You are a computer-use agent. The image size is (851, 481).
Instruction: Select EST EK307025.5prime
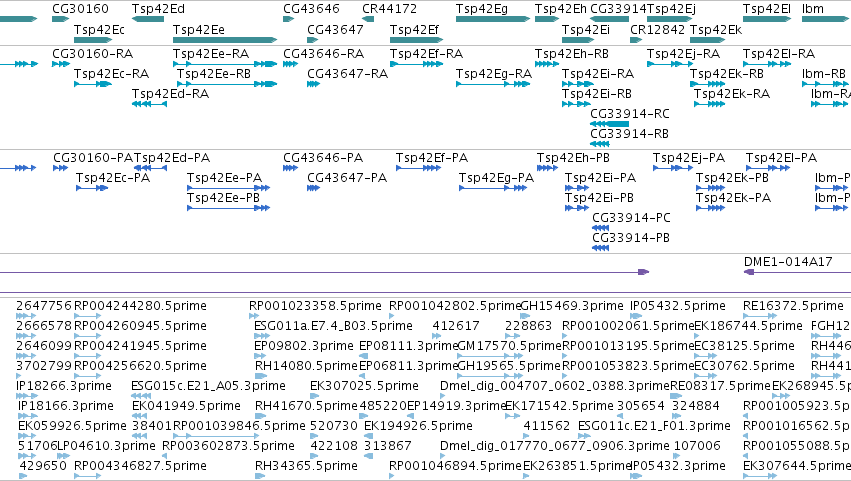click(x=364, y=387)
